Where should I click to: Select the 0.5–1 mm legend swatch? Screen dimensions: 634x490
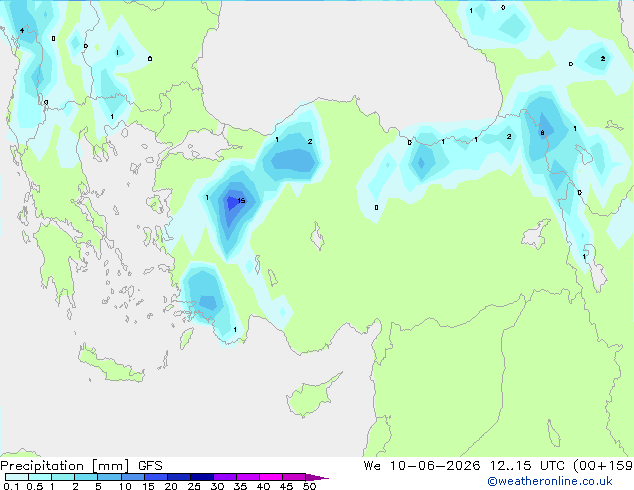coord(40,477)
